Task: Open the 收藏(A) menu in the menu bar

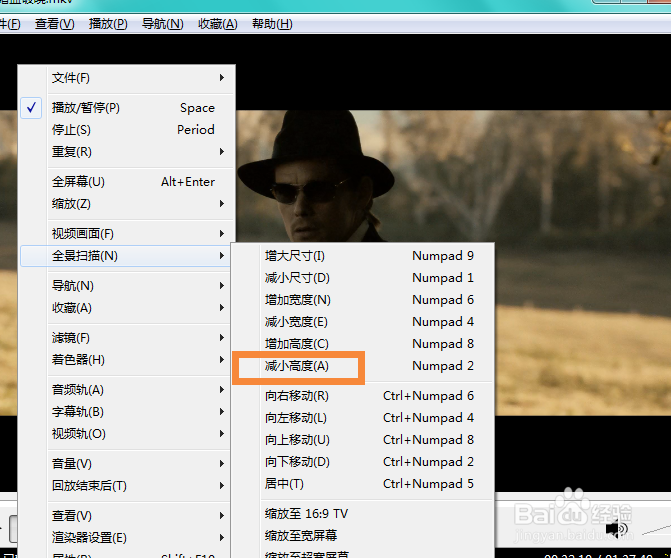Action: click(217, 24)
